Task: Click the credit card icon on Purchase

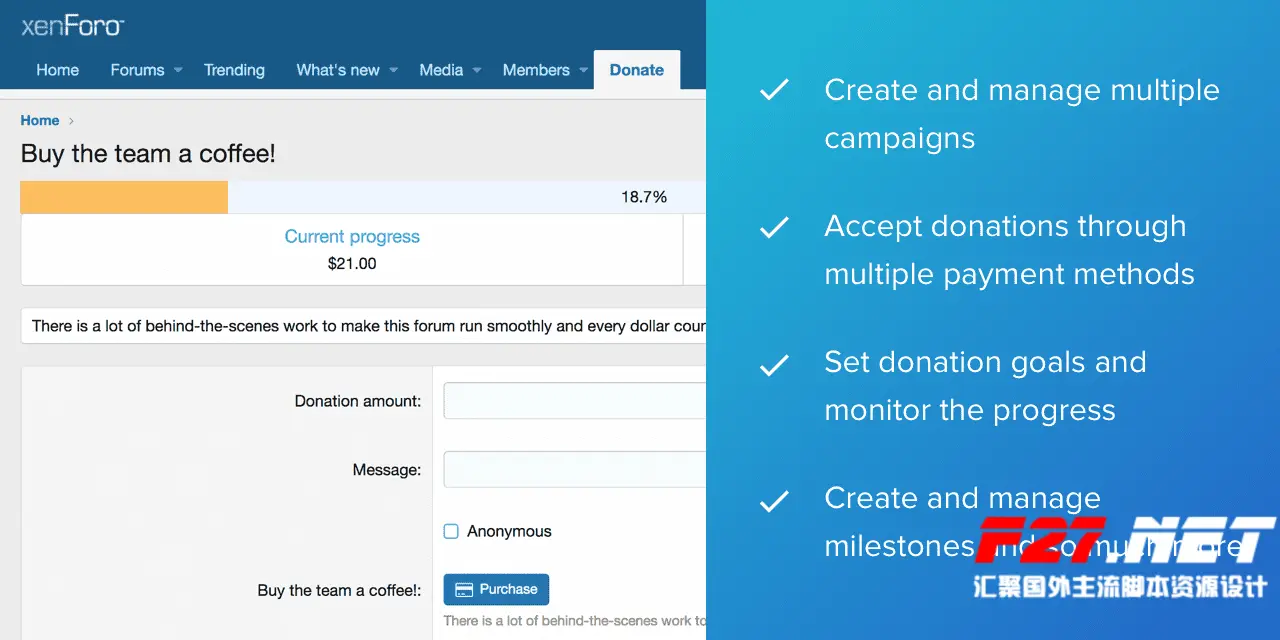Action: click(x=464, y=590)
